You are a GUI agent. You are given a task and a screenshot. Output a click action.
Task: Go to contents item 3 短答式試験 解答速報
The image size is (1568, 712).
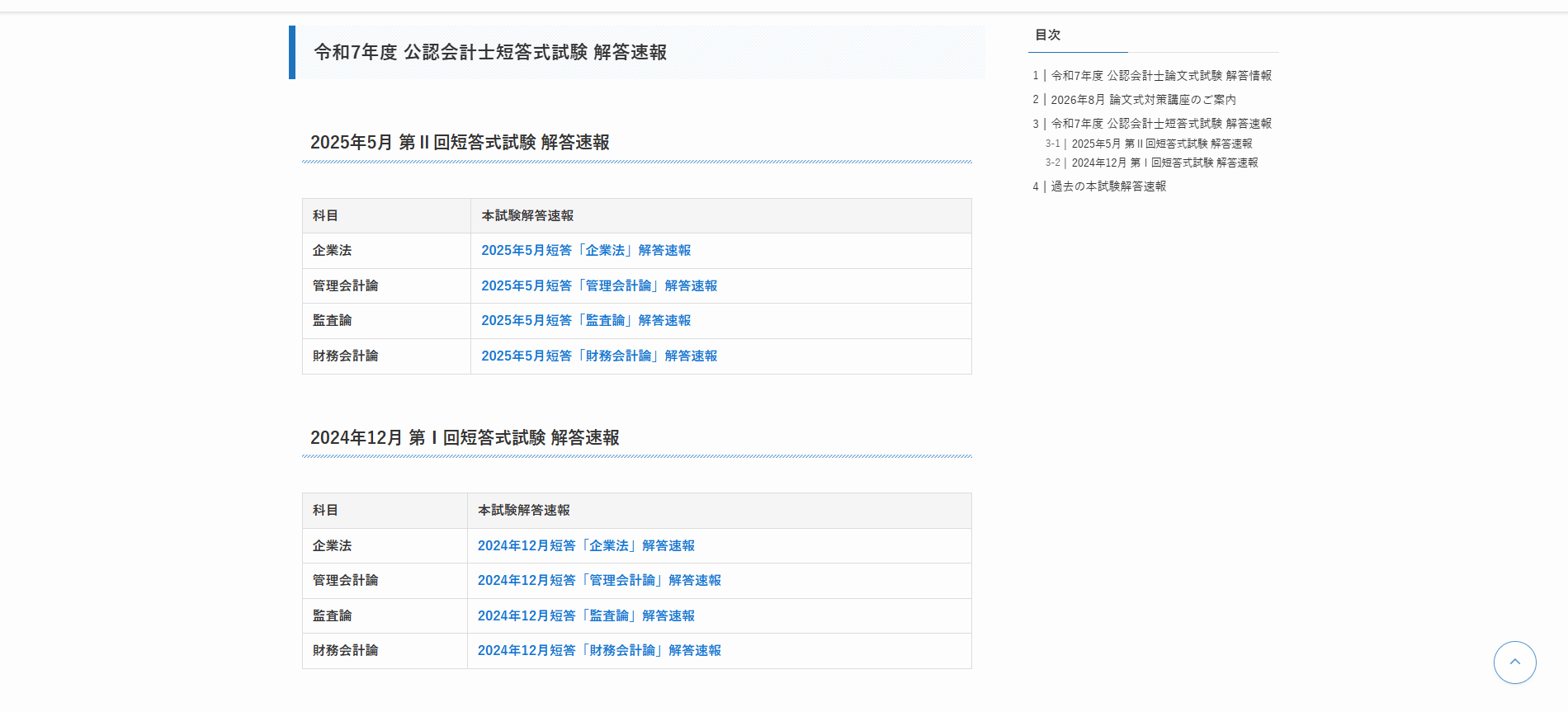1160,124
